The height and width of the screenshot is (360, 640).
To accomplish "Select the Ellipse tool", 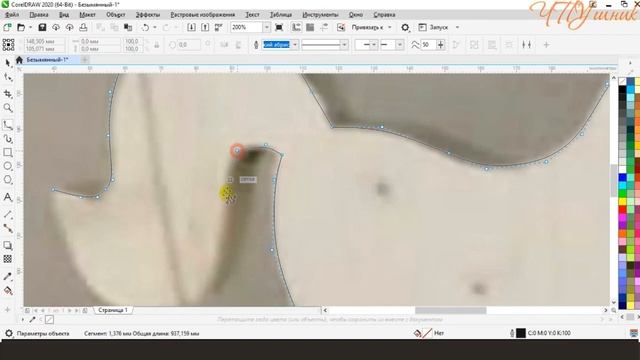I will pos(7,166).
